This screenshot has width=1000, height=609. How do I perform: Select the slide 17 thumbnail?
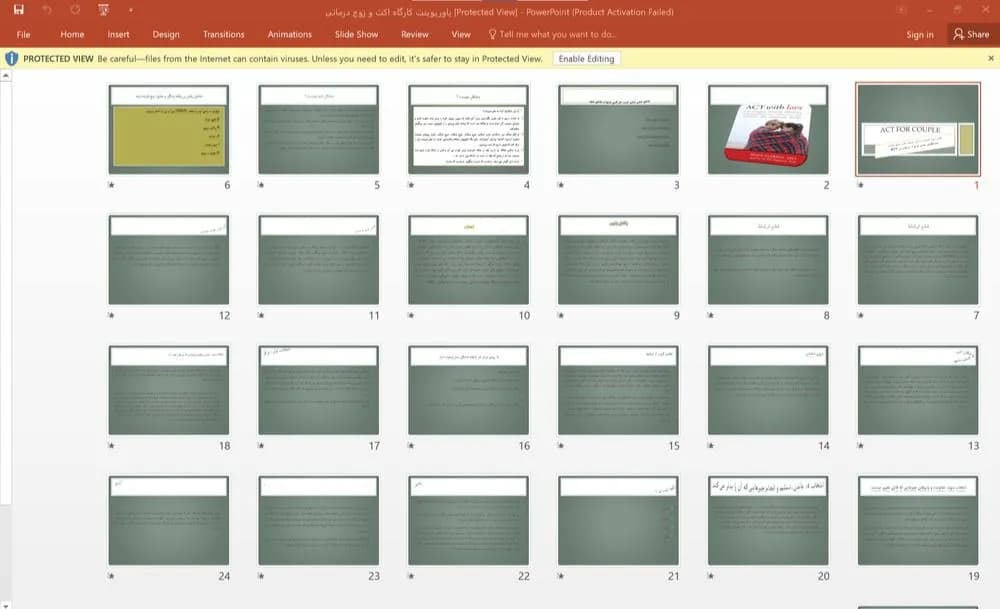318,390
